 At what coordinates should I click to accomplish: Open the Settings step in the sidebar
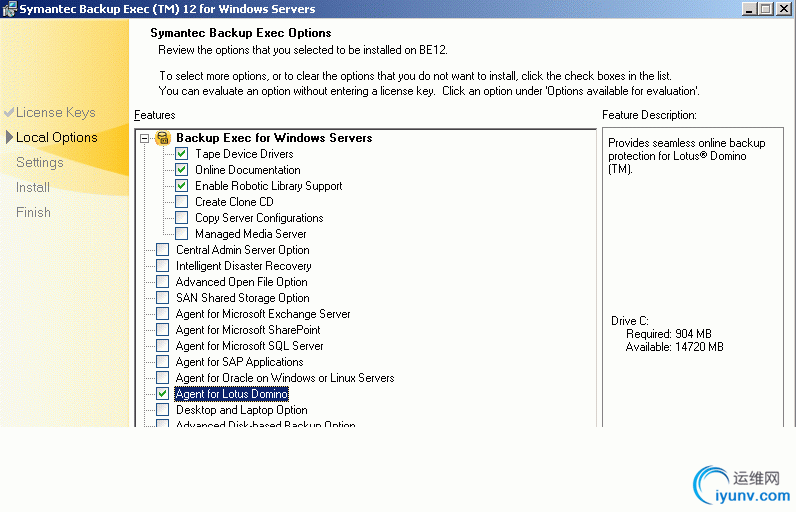39,163
